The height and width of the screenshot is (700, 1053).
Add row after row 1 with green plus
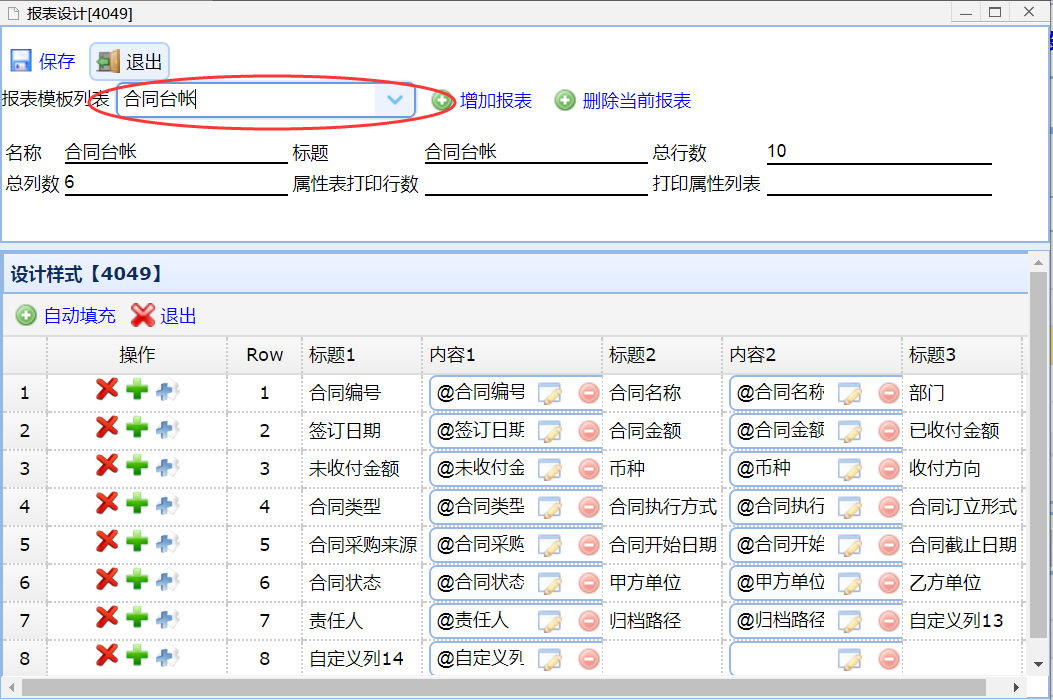pos(137,390)
